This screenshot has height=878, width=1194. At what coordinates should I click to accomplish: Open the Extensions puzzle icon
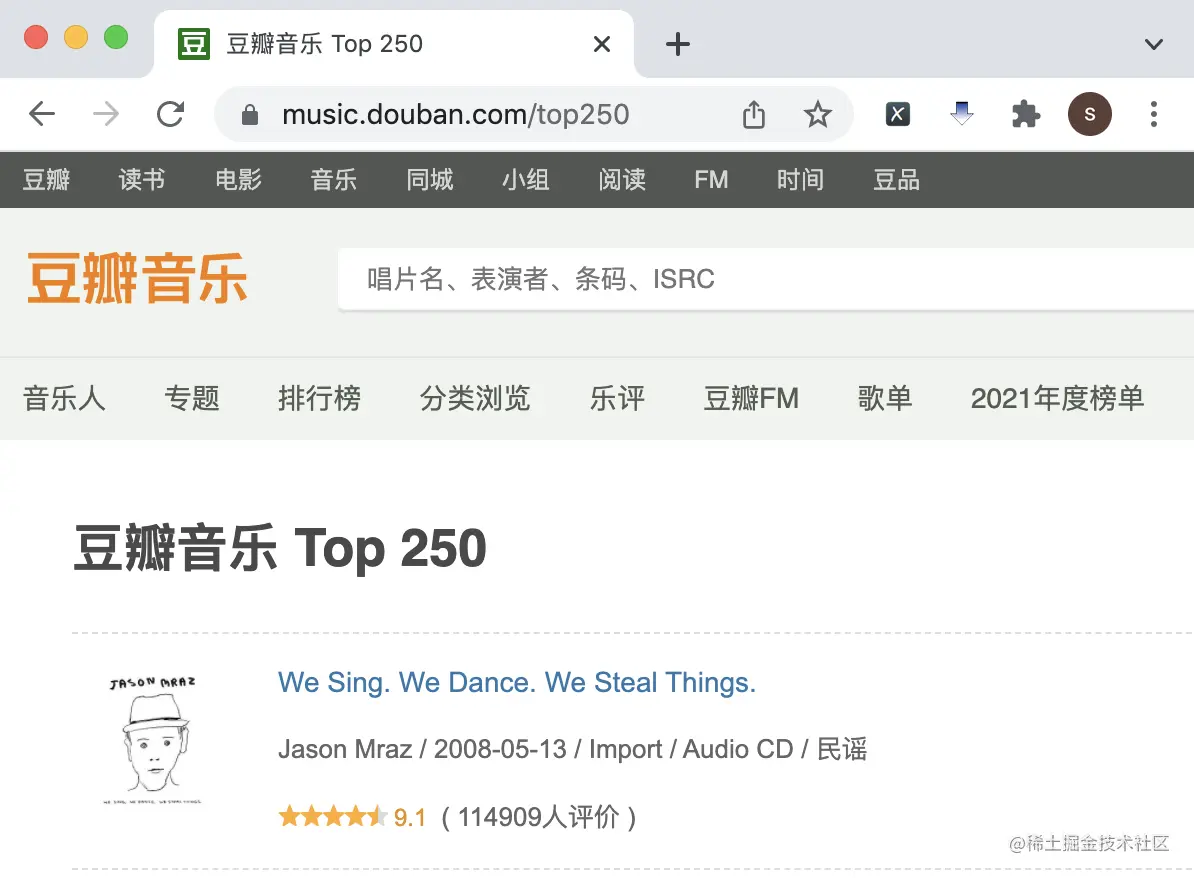[x=1026, y=113]
